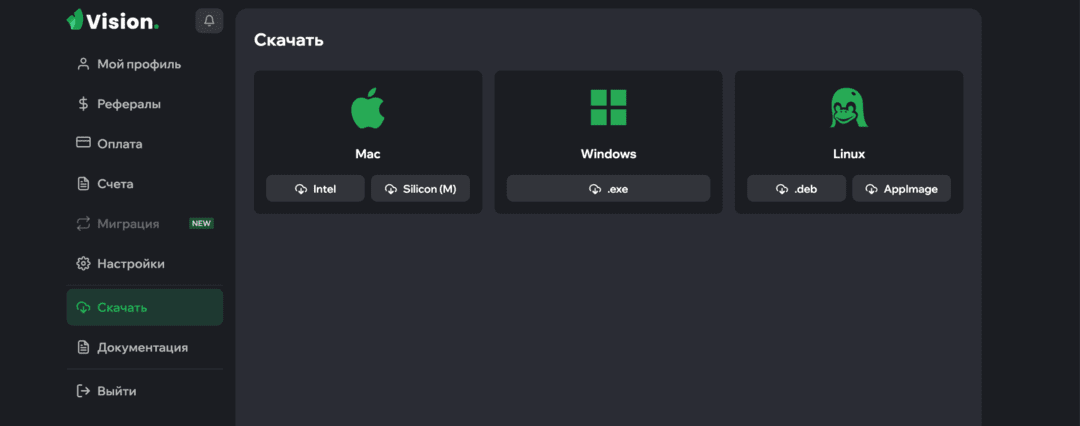Download the Linux AppImage file
Viewport: 1080px width, 426px height.
902,189
